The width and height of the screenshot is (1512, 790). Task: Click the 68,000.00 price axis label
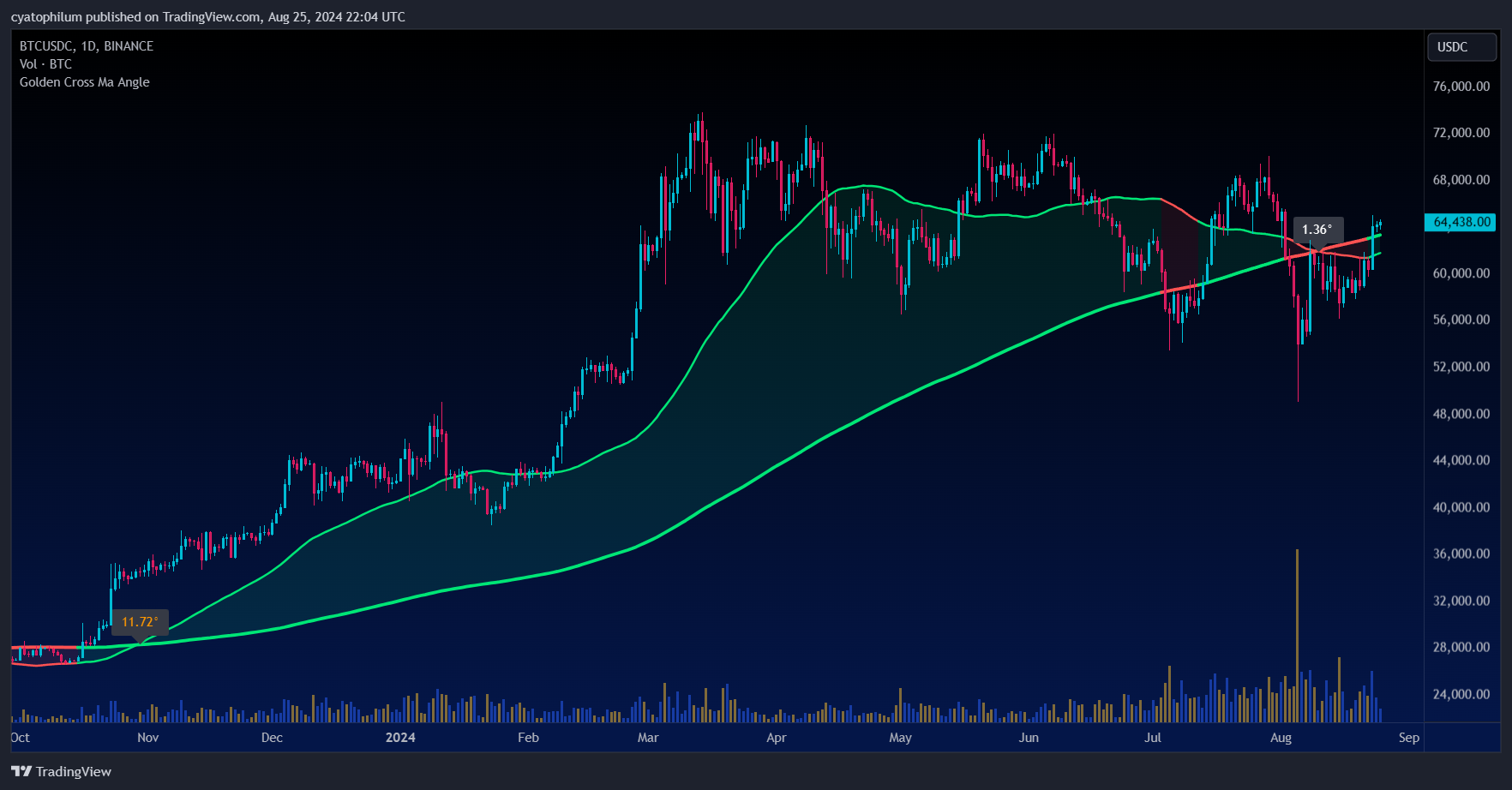pos(1461,180)
